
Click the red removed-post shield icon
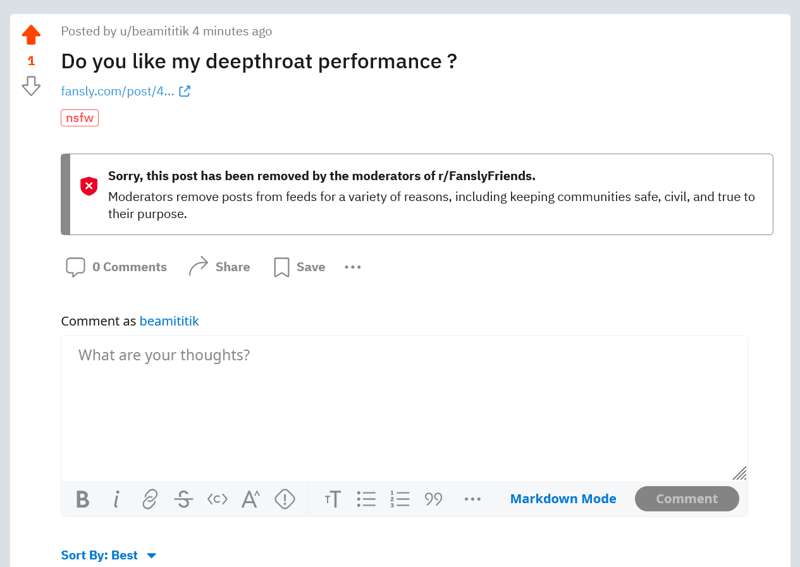click(89, 186)
